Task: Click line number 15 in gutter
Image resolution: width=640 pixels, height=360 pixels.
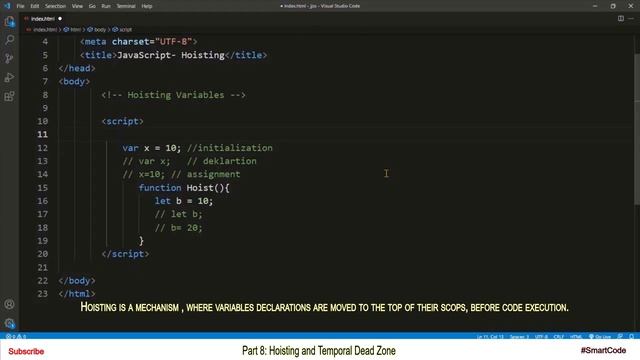Action: tap(42, 188)
